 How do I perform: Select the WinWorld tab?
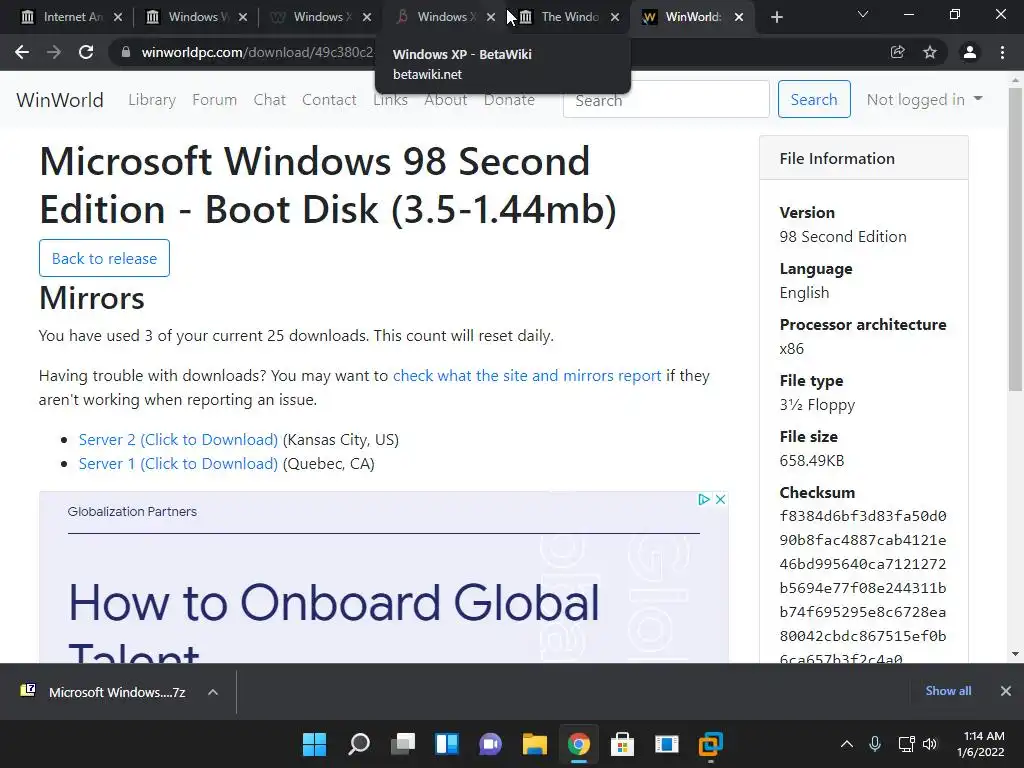[693, 17]
